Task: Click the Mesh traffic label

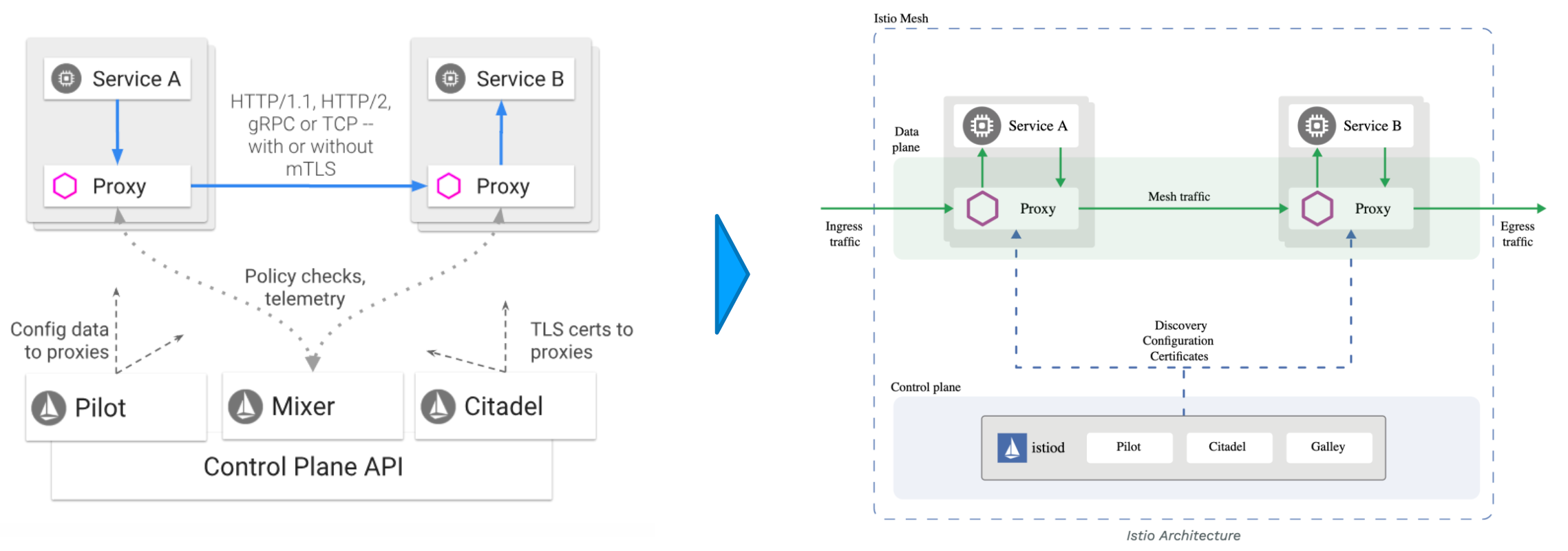Action: pyautogui.click(x=1178, y=197)
